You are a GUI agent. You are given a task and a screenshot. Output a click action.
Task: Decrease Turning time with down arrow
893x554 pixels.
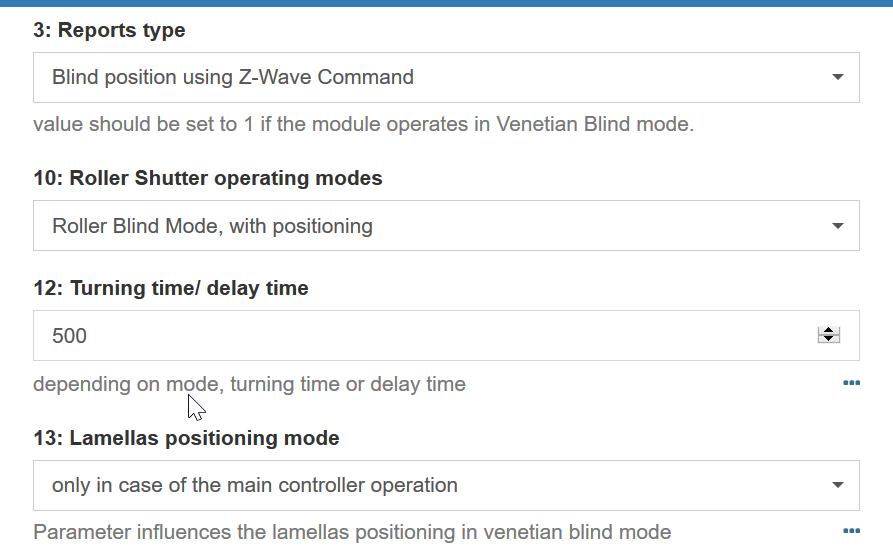[828, 340]
